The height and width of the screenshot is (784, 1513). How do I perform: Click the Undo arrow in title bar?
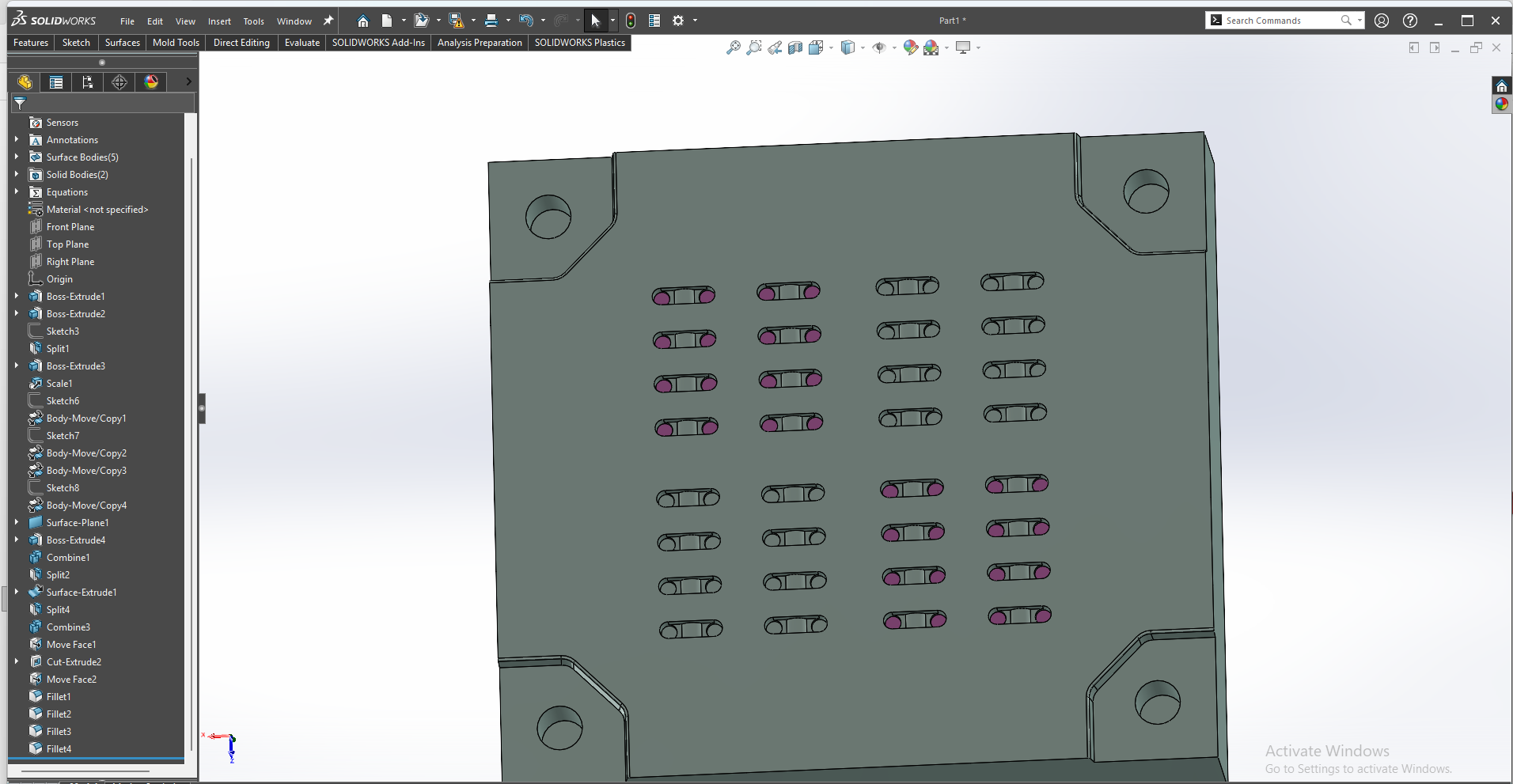pyautogui.click(x=526, y=21)
